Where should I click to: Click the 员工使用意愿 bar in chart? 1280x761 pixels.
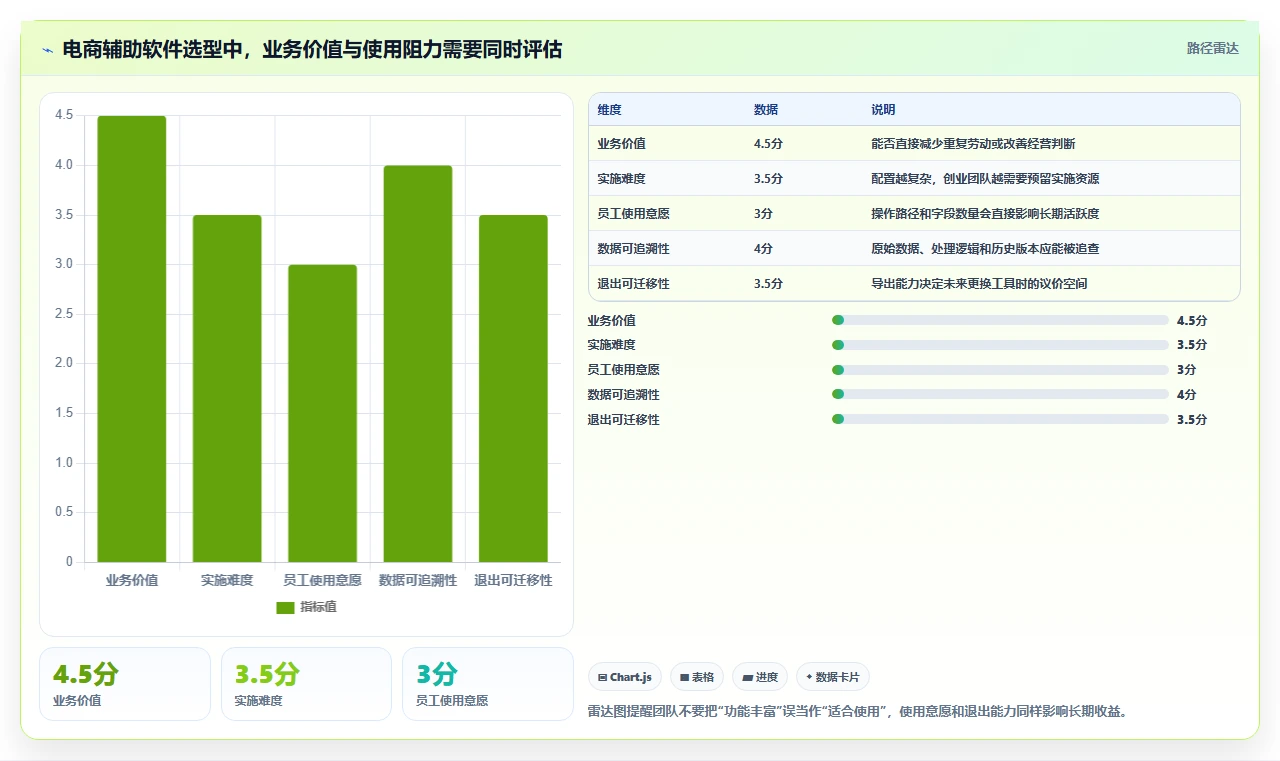coord(322,413)
